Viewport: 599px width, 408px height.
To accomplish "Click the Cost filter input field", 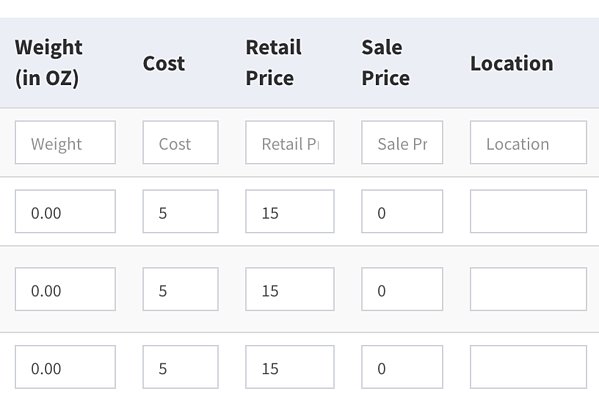I will (x=181, y=142).
